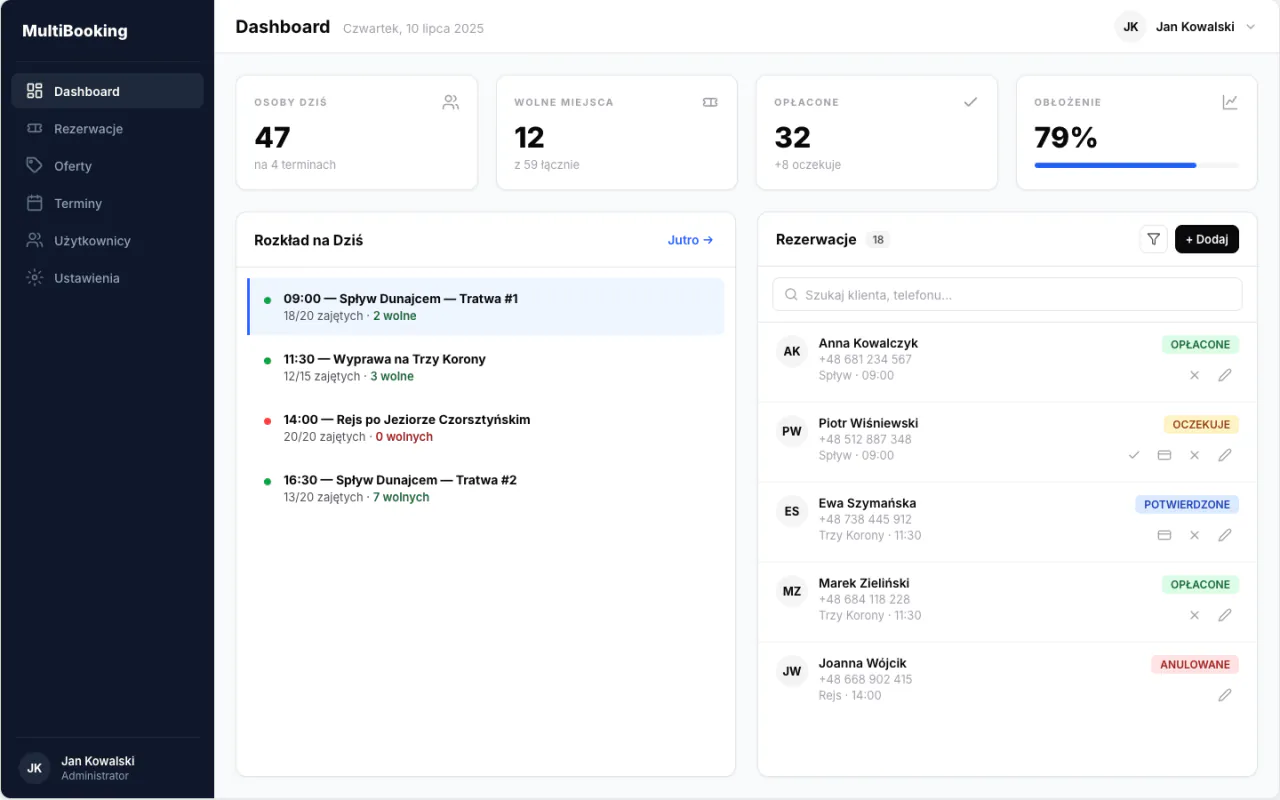This screenshot has height=800, width=1280.
Task: Cancel Ewa Szymańska's reservation with X icon
Action: (x=1194, y=535)
